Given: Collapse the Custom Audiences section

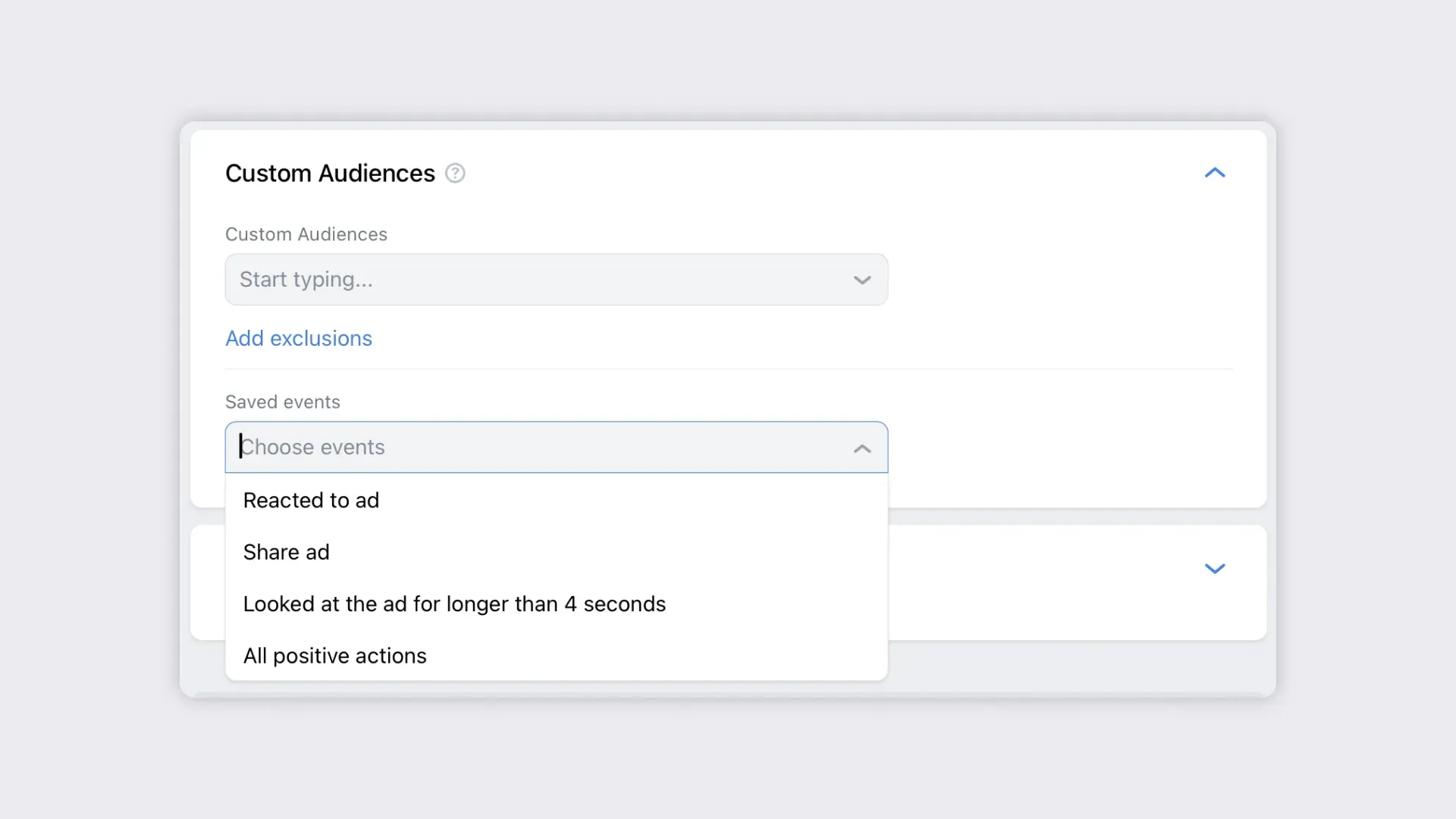Looking at the screenshot, I should [1215, 173].
